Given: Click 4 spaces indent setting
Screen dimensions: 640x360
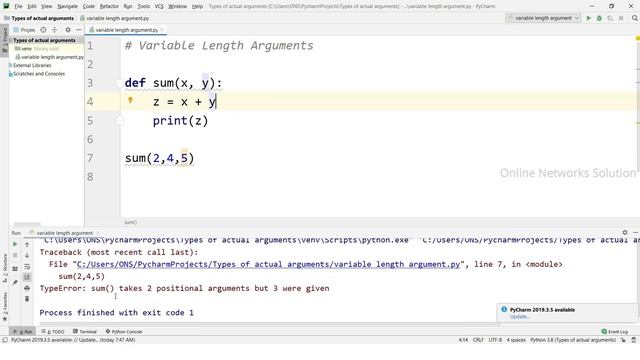Looking at the screenshot, I should pyautogui.click(x=516, y=340).
